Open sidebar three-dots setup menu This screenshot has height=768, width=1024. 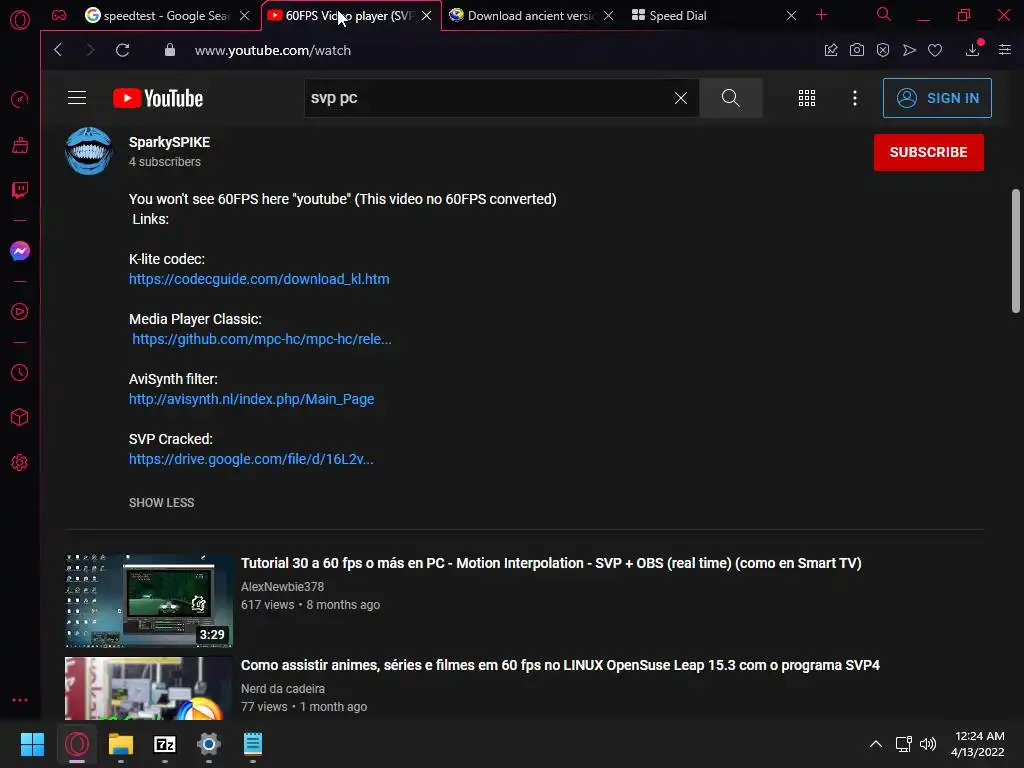pyautogui.click(x=20, y=699)
